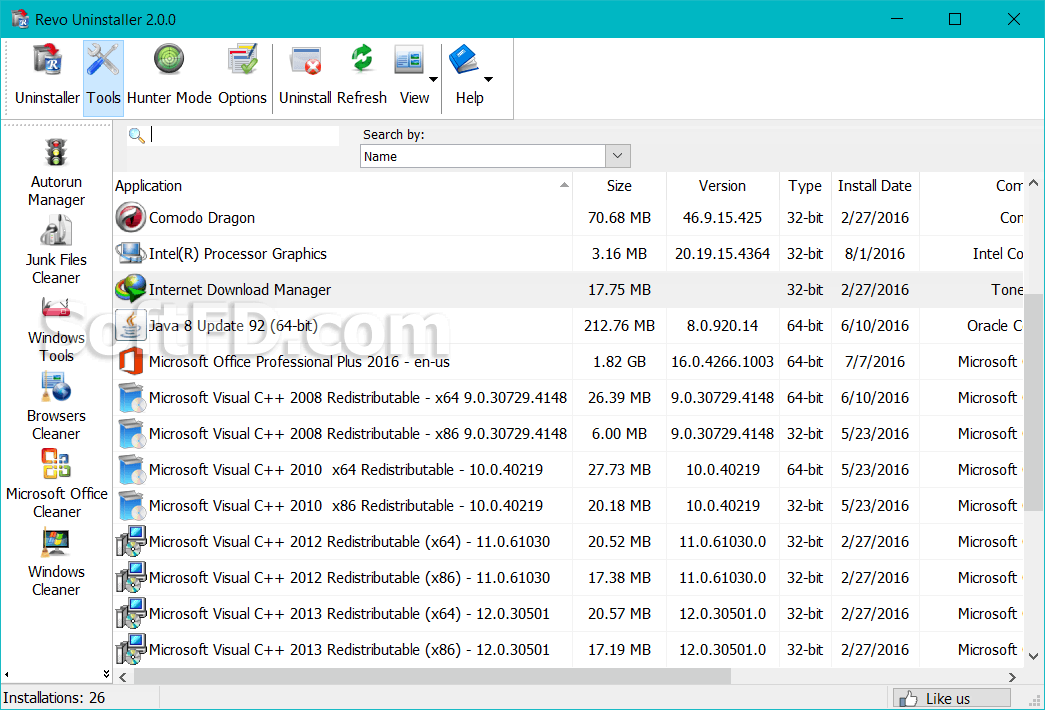
Task: Open the View dropdown arrow
Action: (433, 79)
